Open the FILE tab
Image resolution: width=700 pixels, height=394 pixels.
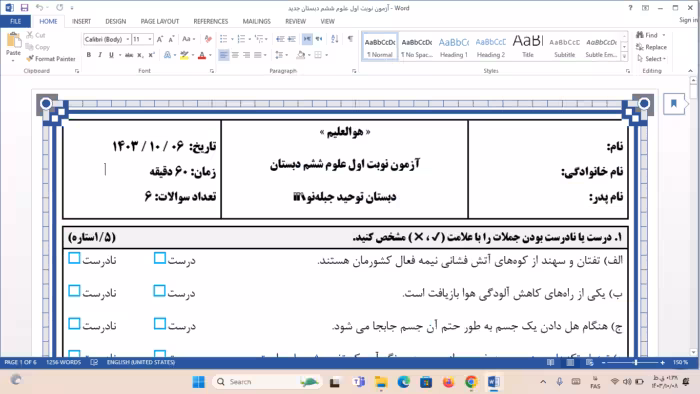click(x=16, y=21)
